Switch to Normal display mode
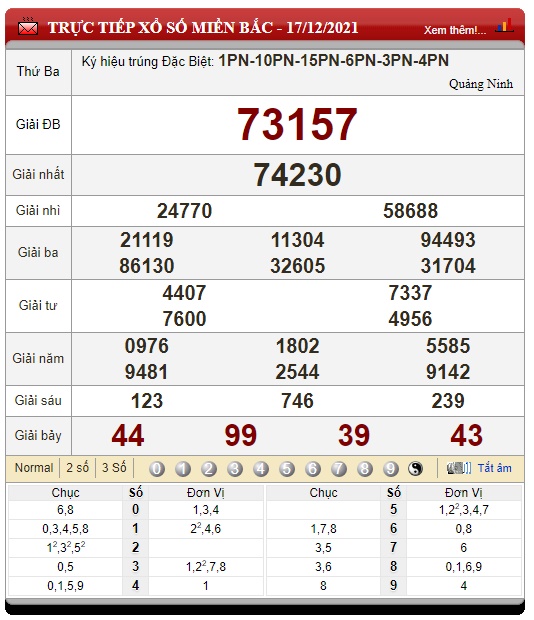The image size is (534, 620). point(34,468)
